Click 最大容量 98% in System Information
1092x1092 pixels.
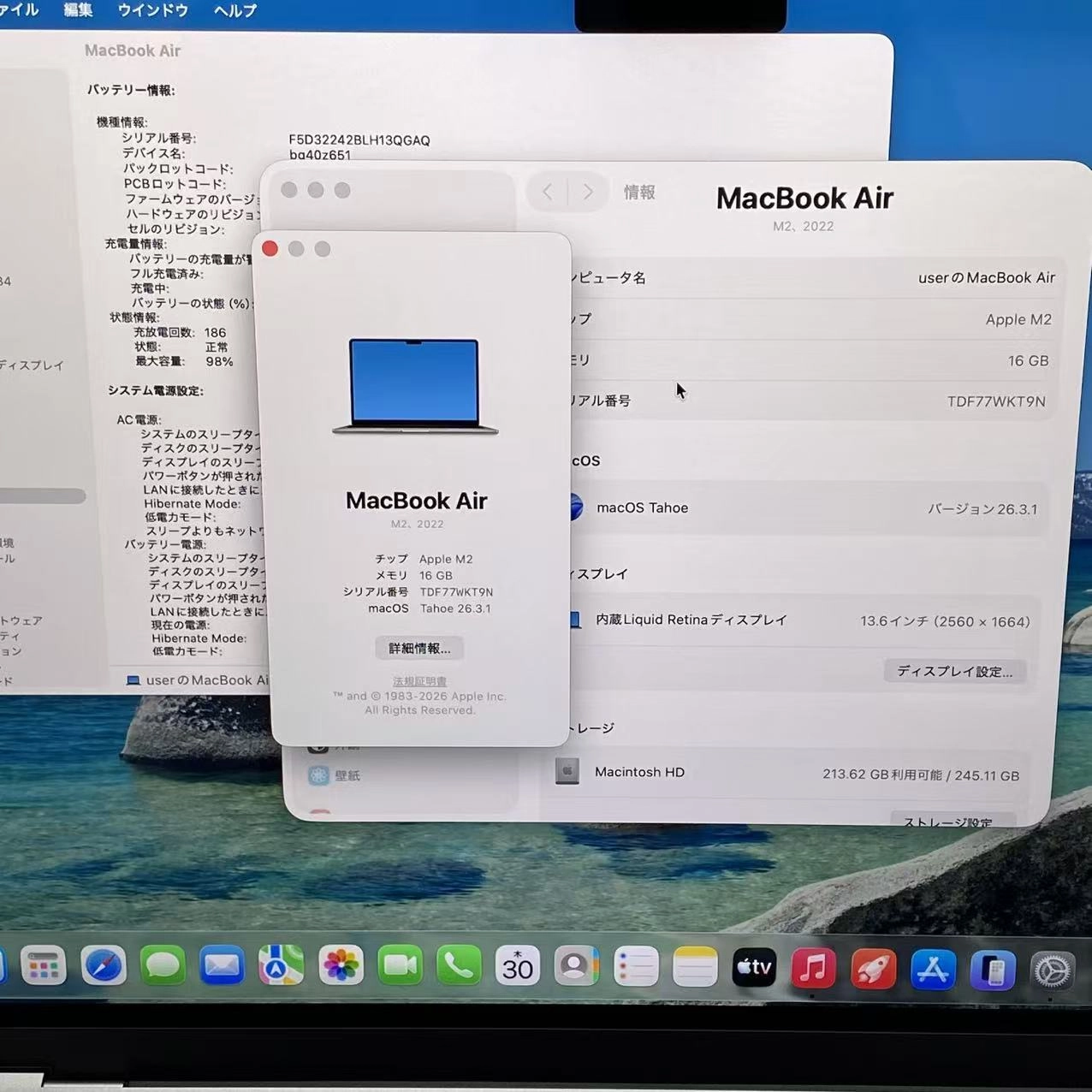pyautogui.click(x=183, y=361)
